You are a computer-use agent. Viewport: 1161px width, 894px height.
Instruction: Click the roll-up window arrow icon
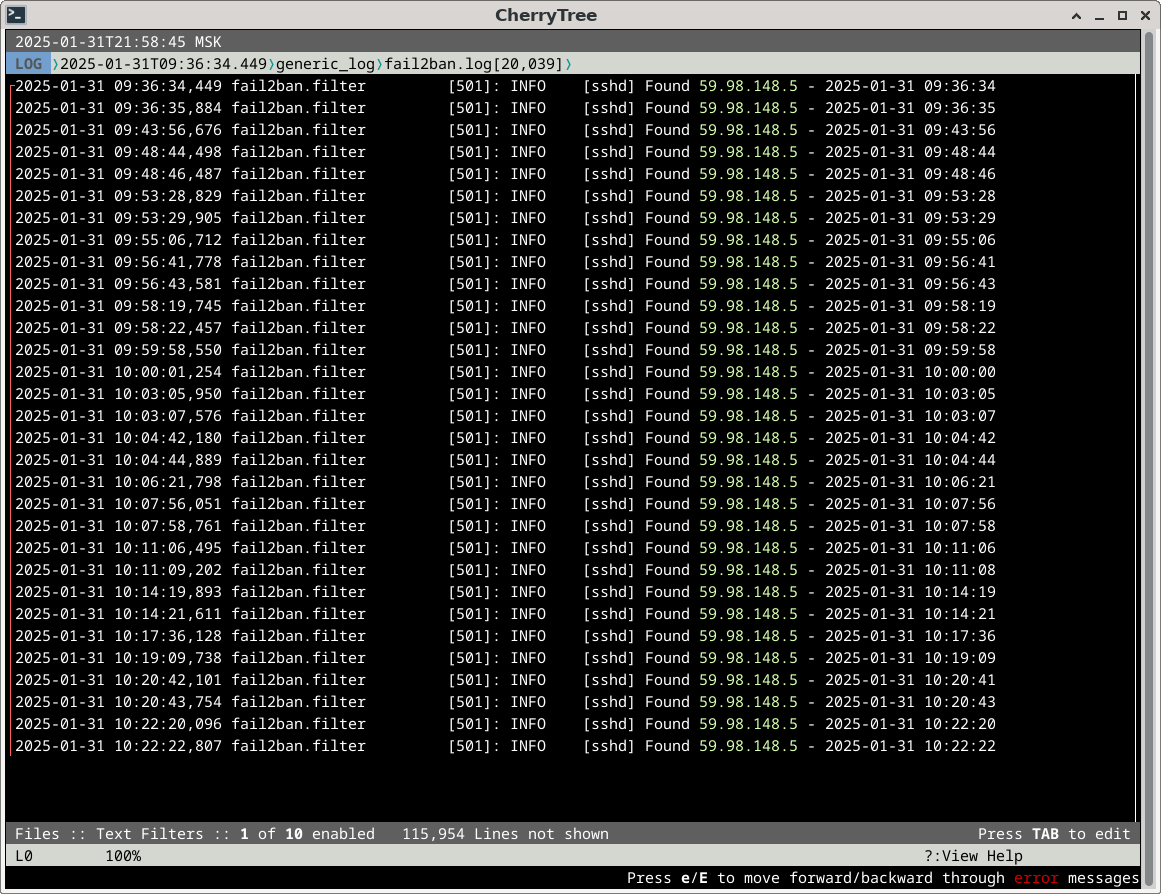coord(1076,16)
